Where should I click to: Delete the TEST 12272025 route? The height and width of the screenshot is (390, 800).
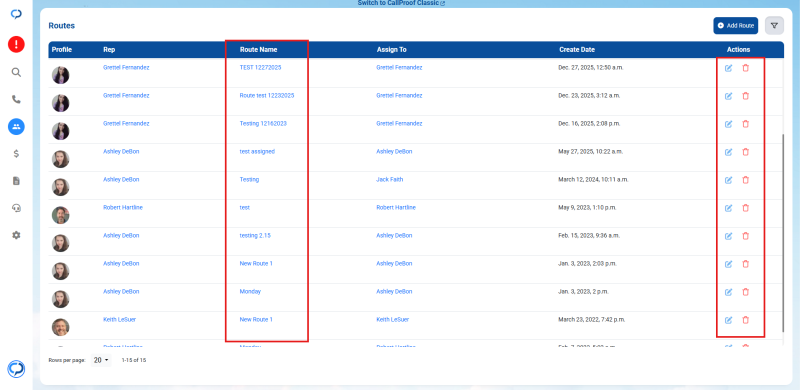745,68
